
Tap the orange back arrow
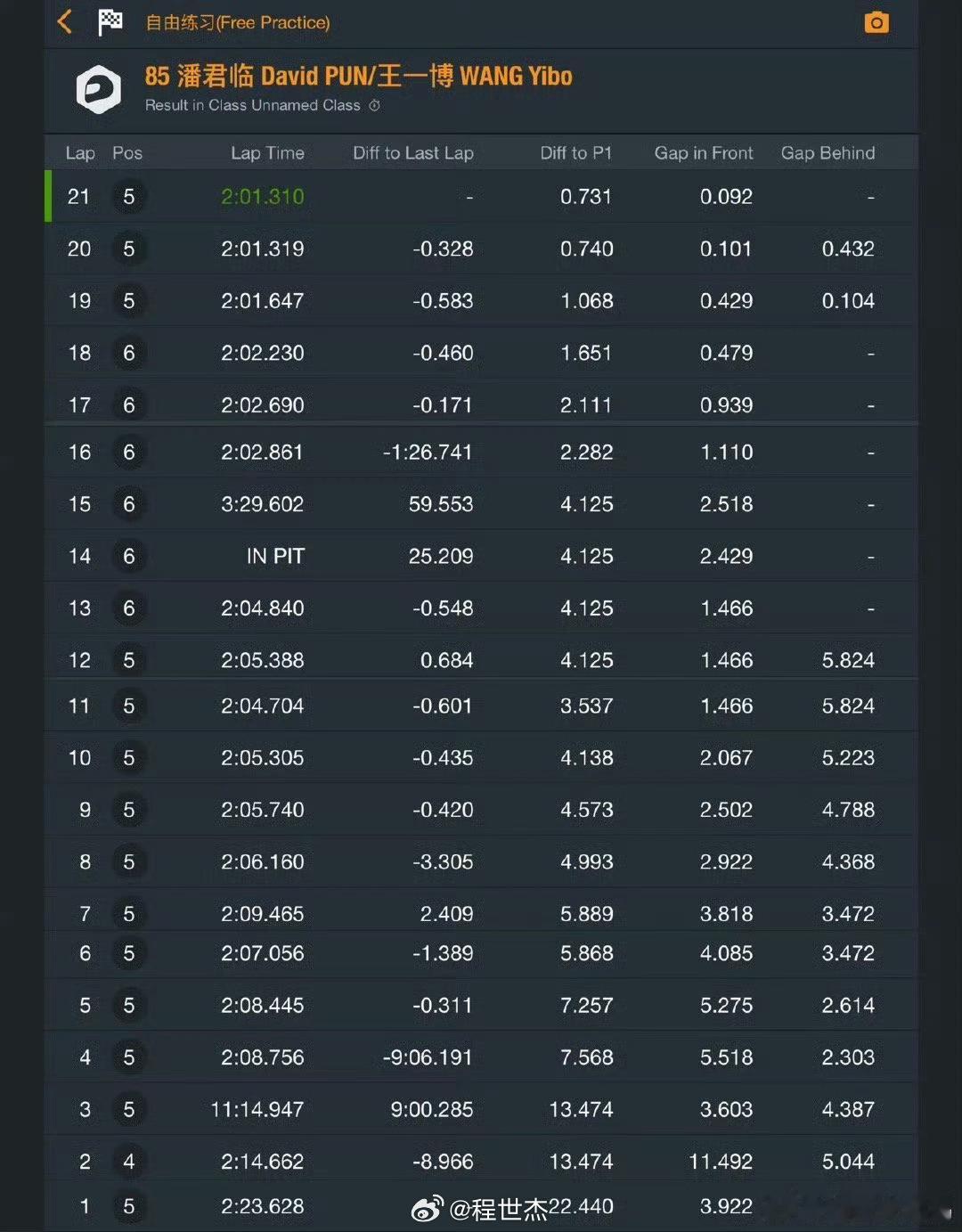(64, 21)
